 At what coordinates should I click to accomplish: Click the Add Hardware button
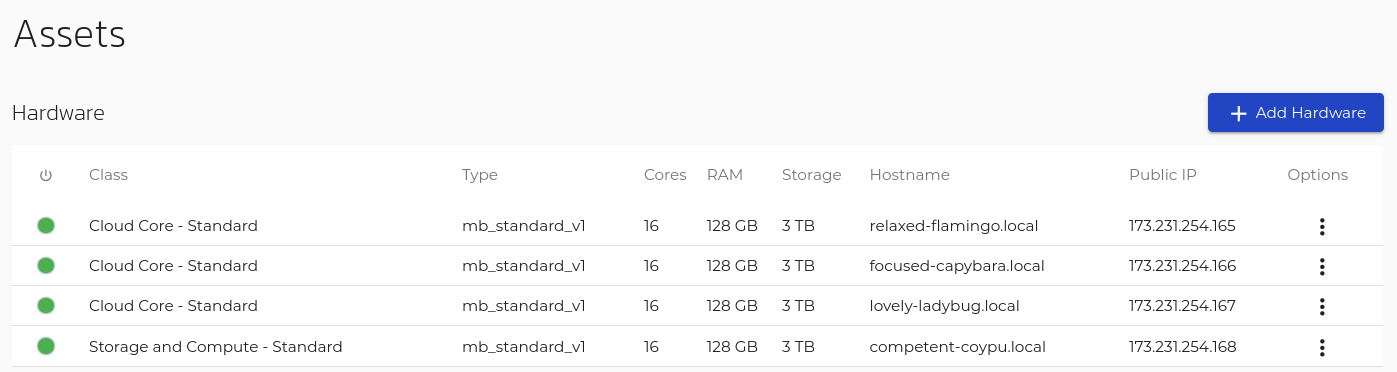coord(1296,113)
